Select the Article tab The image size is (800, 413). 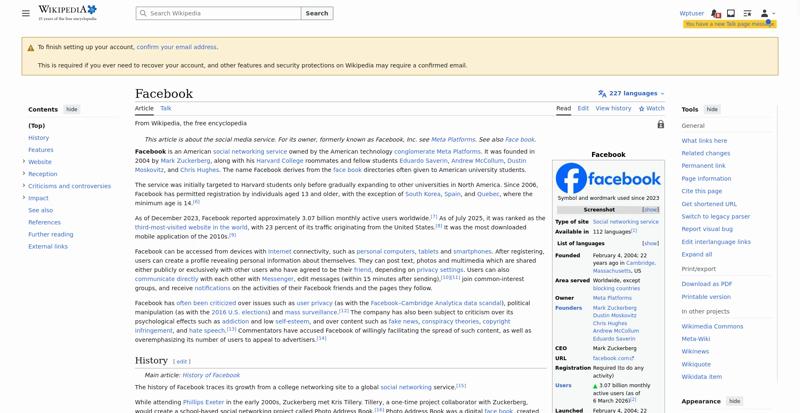[x=144, y=108]
